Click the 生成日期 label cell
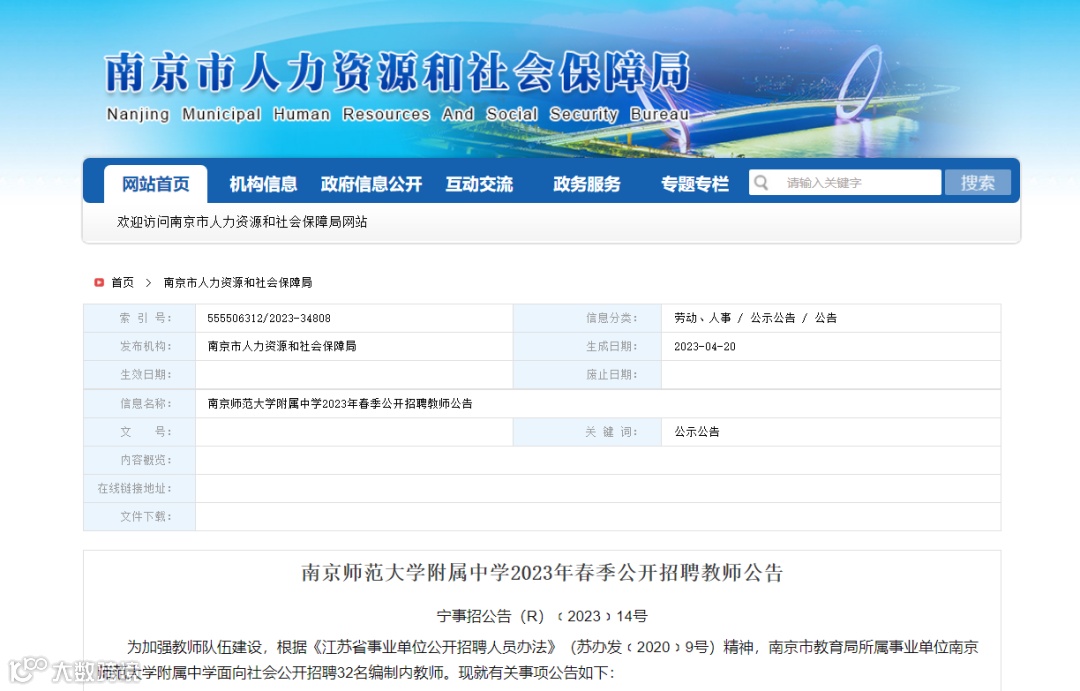 (x=588, y=347)
